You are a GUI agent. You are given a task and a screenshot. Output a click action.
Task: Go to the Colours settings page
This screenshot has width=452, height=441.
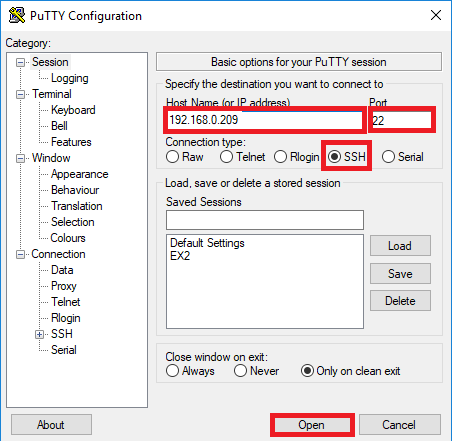(x=68, y=238)
